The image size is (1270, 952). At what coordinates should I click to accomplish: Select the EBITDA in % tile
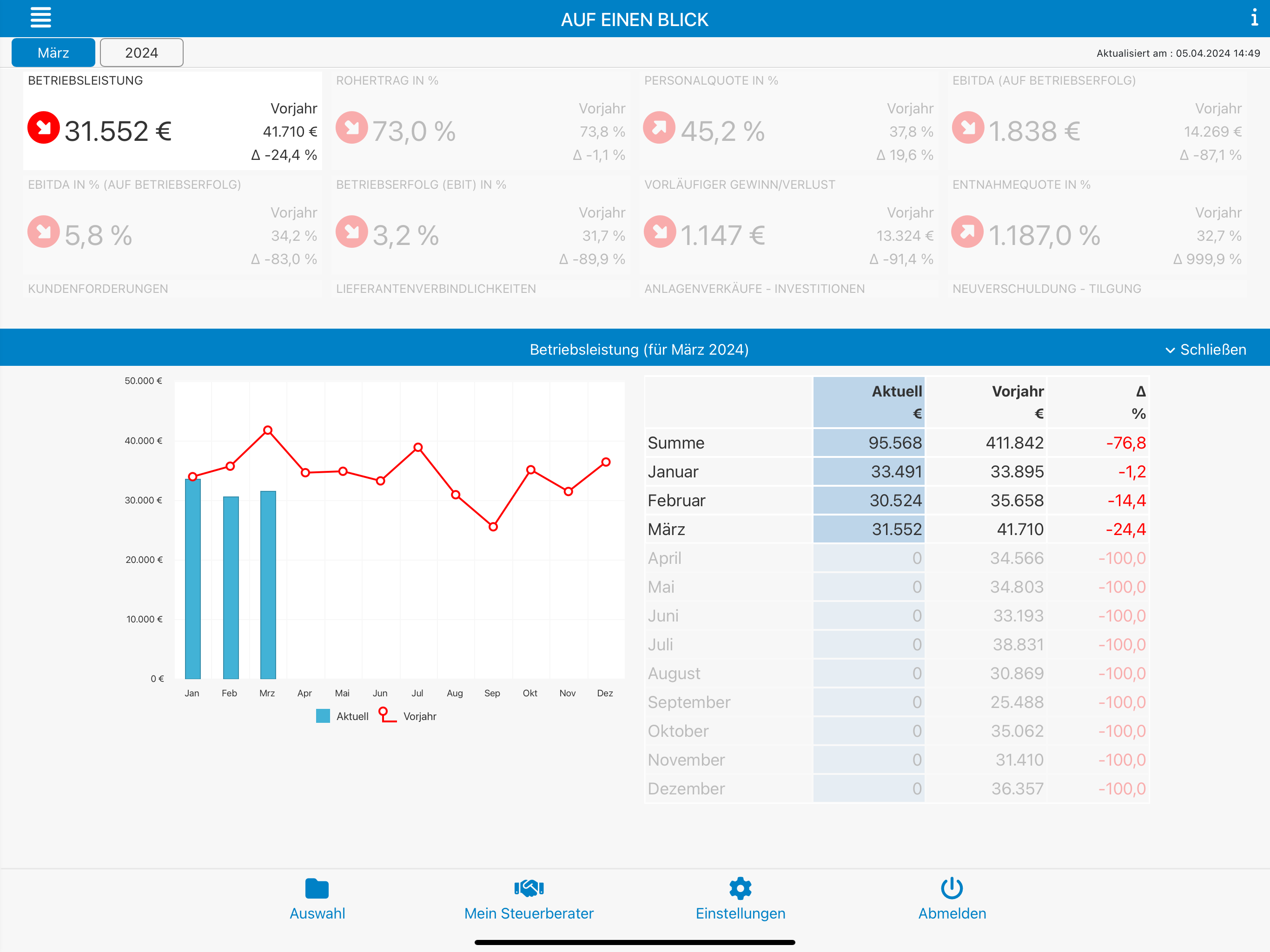point(172,225)
